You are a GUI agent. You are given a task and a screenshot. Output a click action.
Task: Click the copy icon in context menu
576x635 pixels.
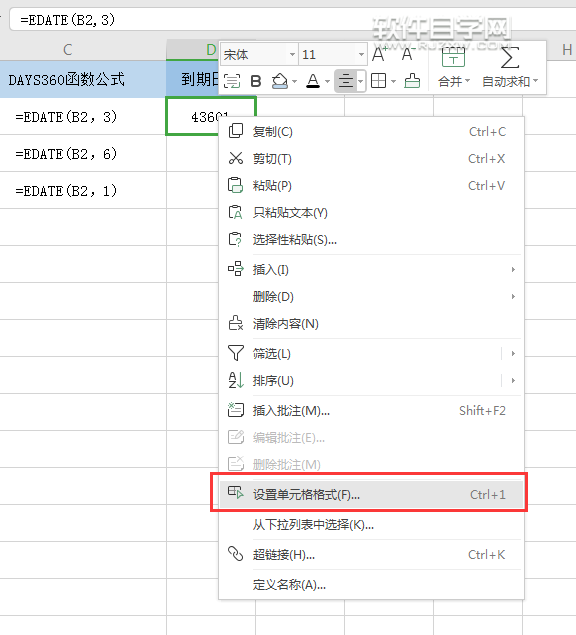tap(236, 131)
